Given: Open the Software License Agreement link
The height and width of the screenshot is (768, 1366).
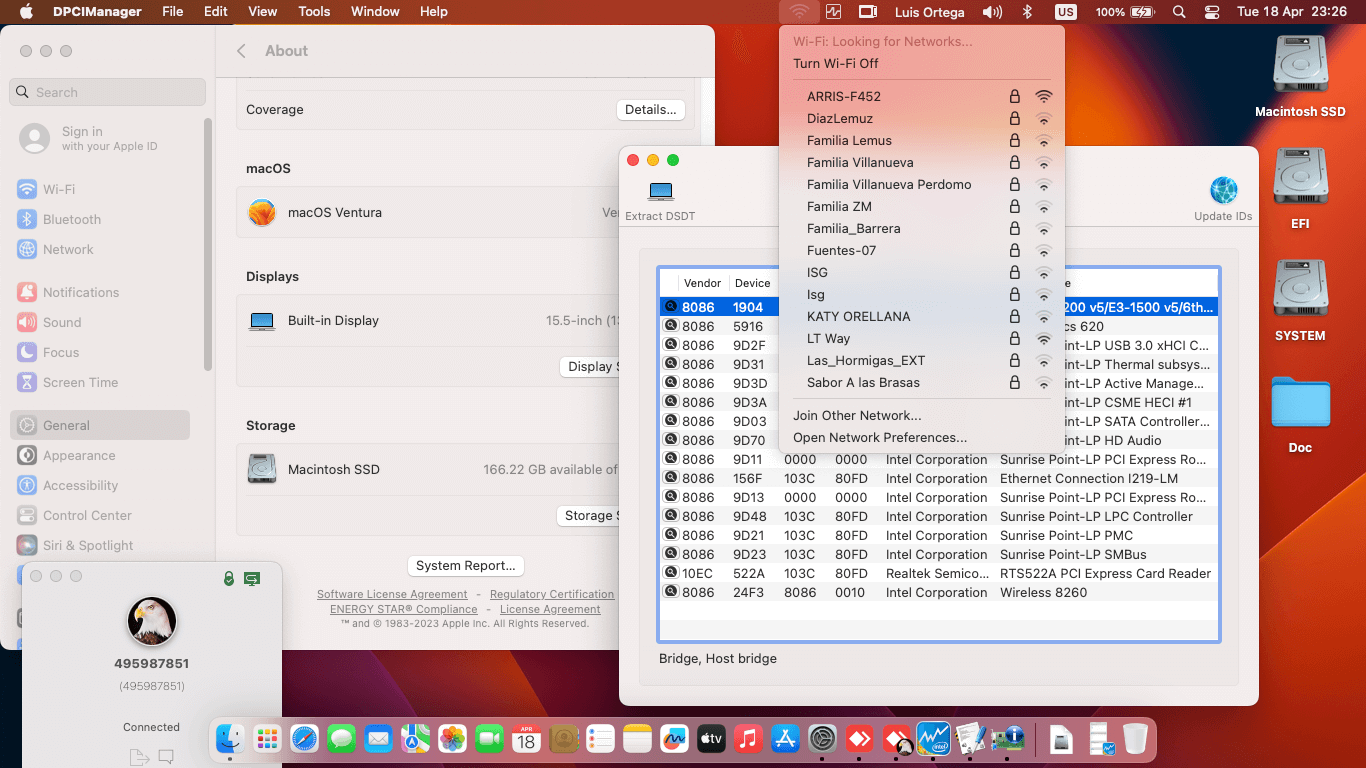Looking at the screenshot, I should tap(392, 594).
